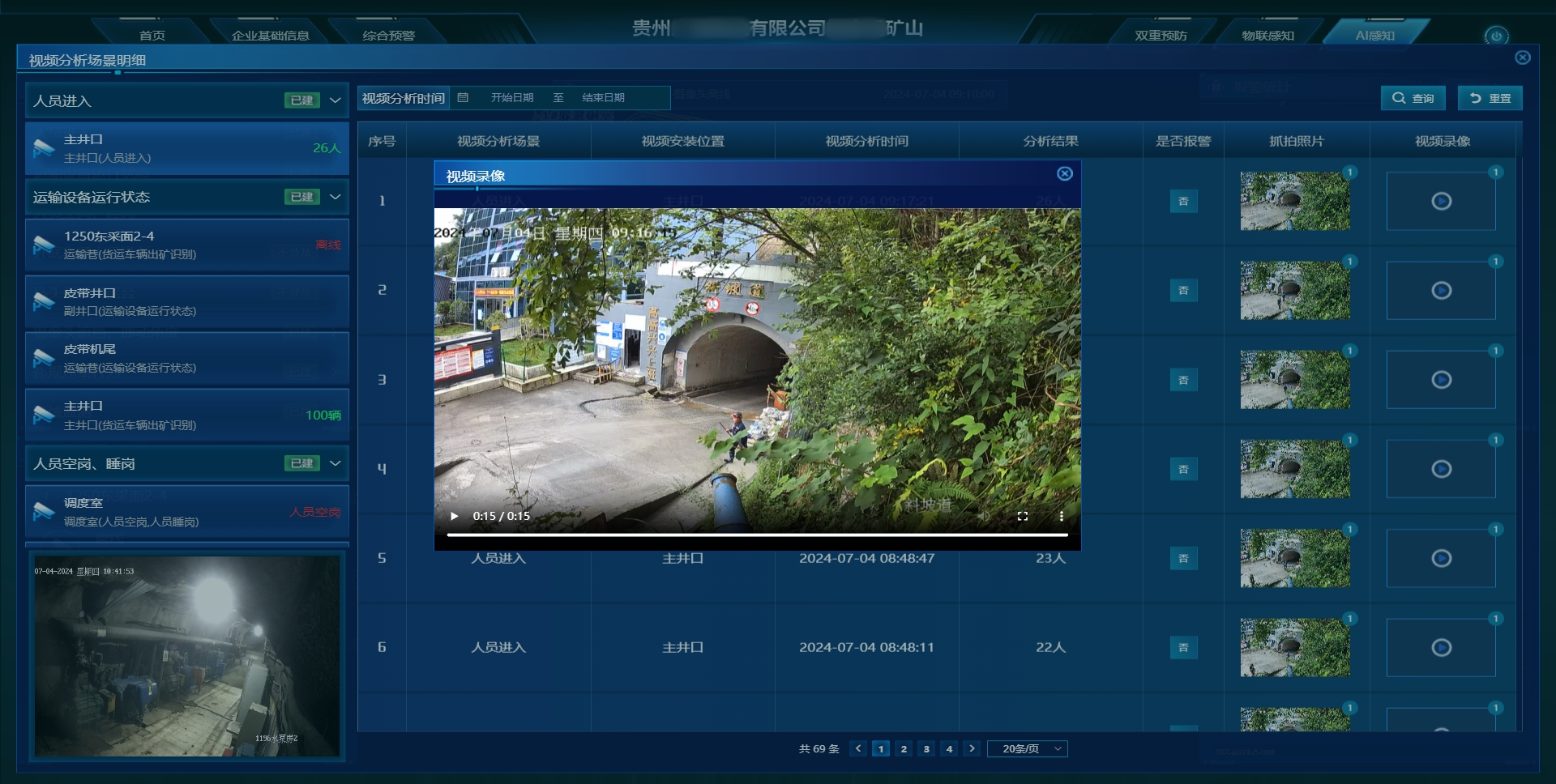Open row 3 video recording play icon
This screenshot has width=1556, height=784.
pos(1441,379)
